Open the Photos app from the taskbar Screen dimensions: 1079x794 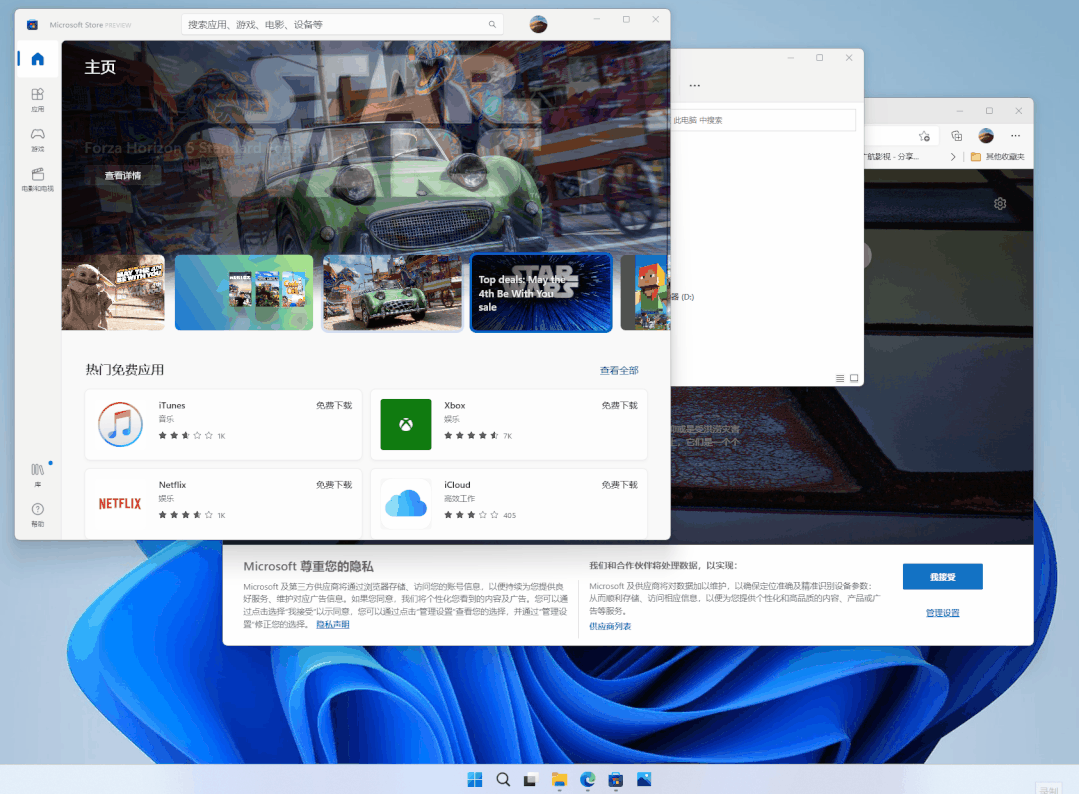(x=644, y=780)
